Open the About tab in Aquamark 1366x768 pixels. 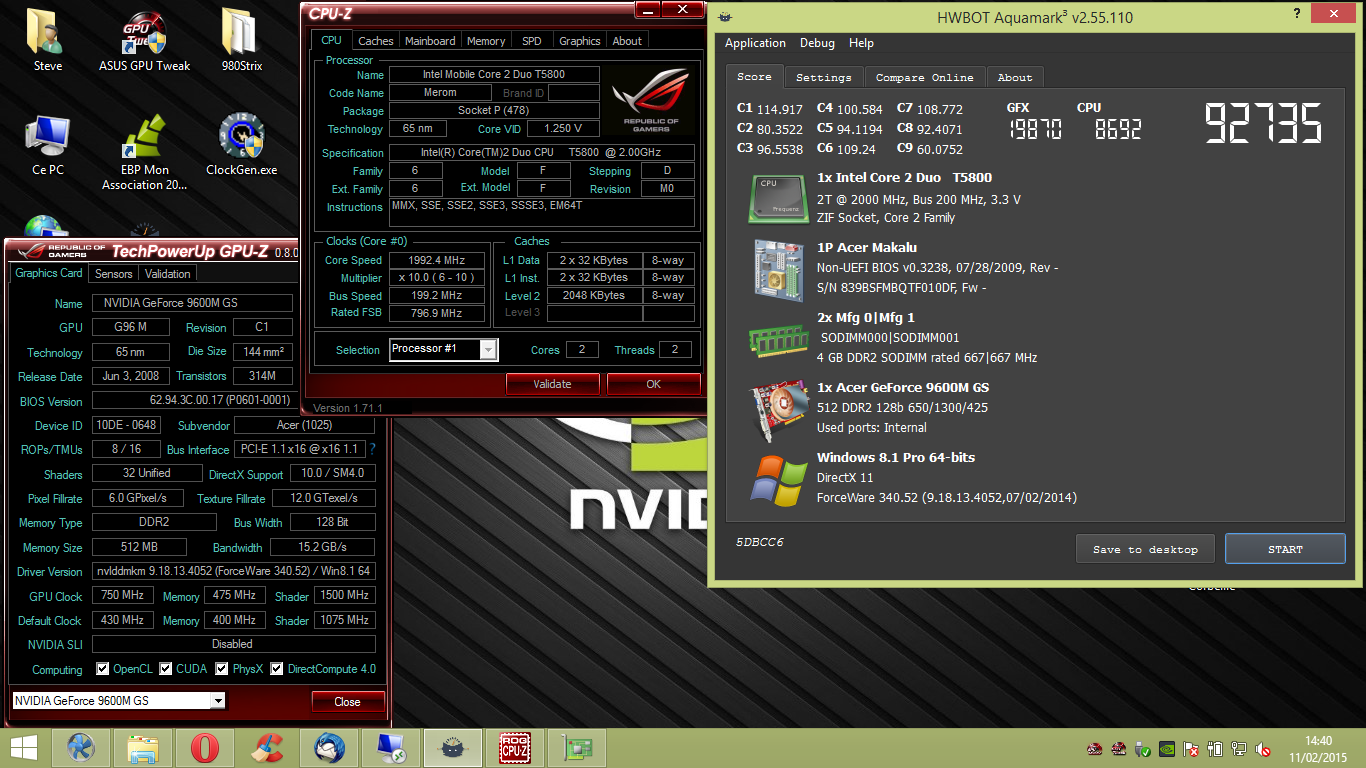(x=1015, y=77)
